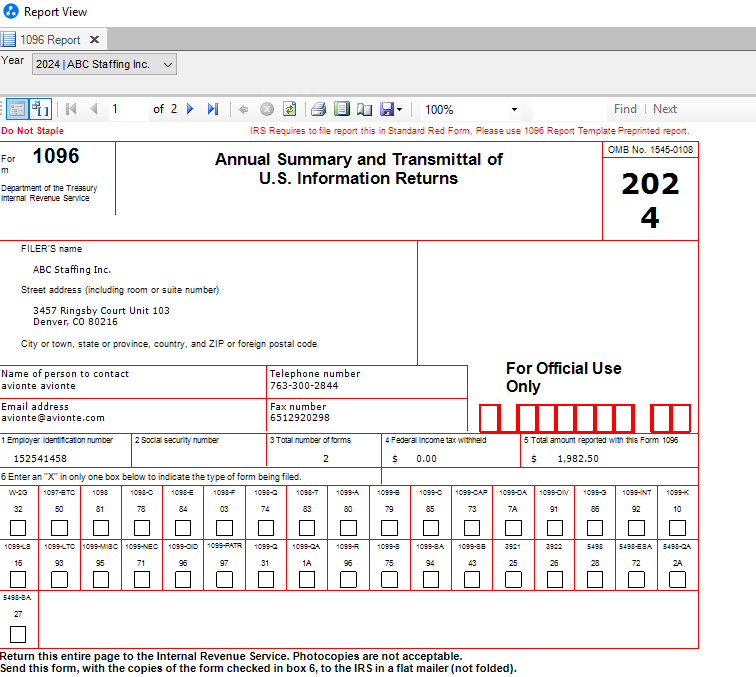
Task: Click the address line 3457 Ringsby Court Unit 103
Action: click(x=101, y=311)
